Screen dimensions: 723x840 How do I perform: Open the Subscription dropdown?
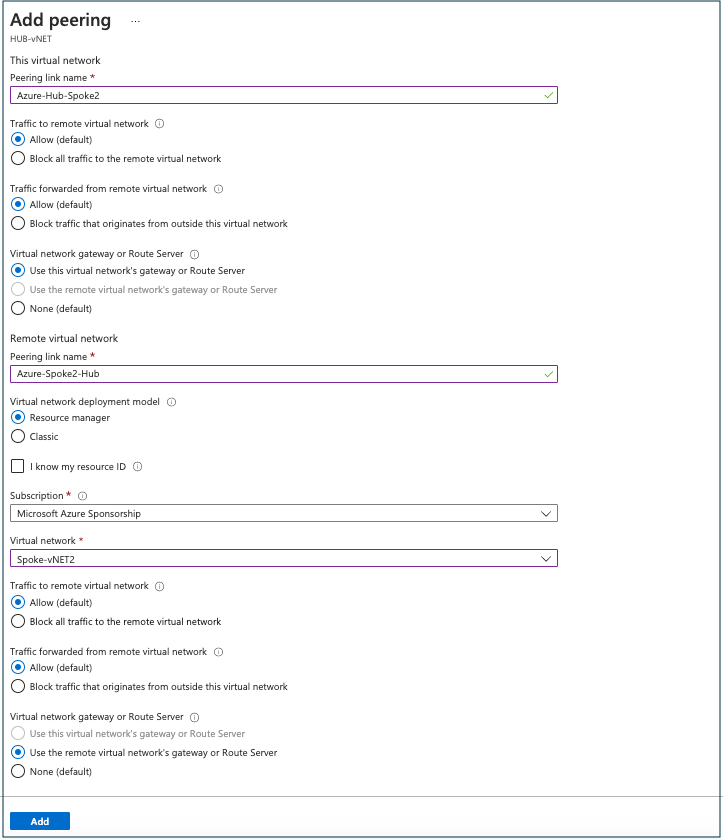[547, 513]
